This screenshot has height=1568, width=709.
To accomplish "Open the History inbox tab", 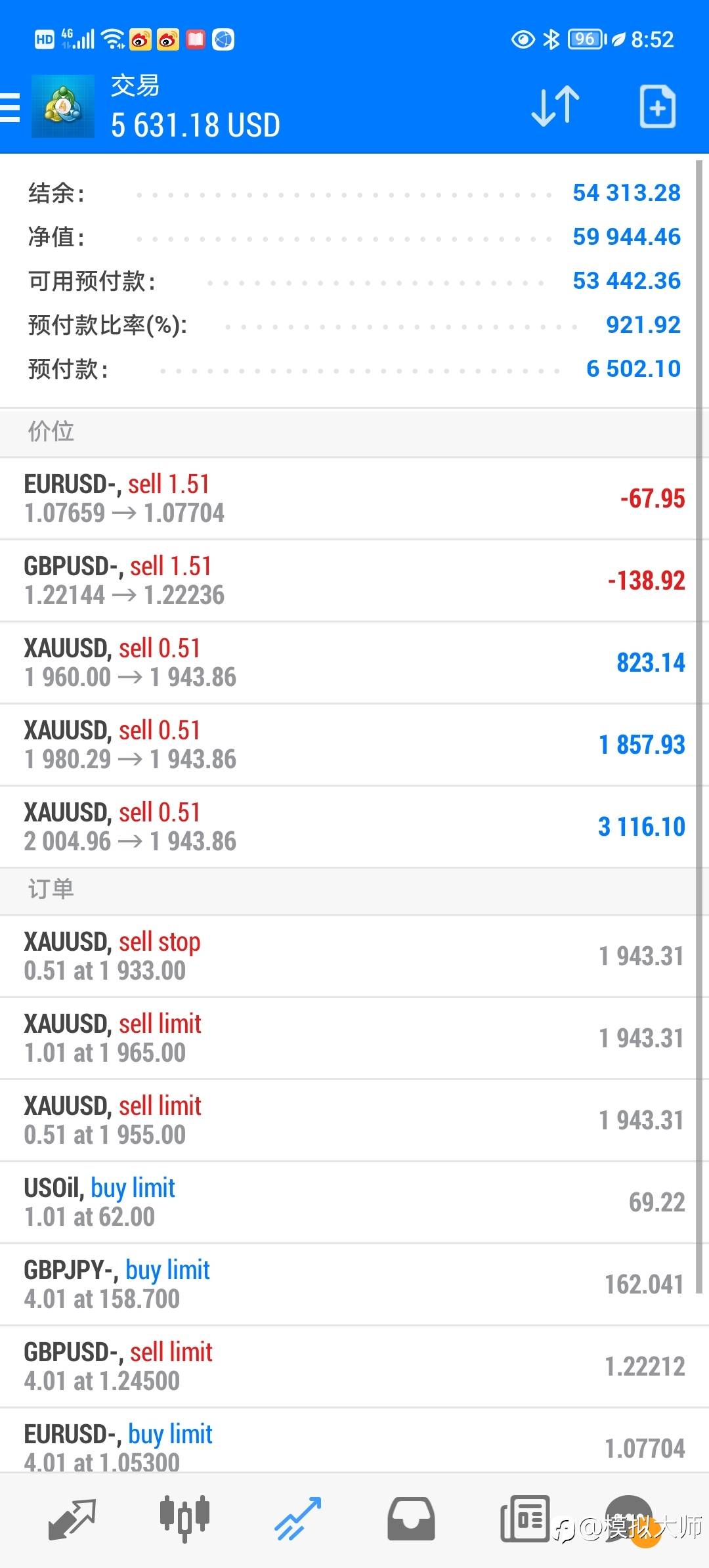I will click(411, 1519).
